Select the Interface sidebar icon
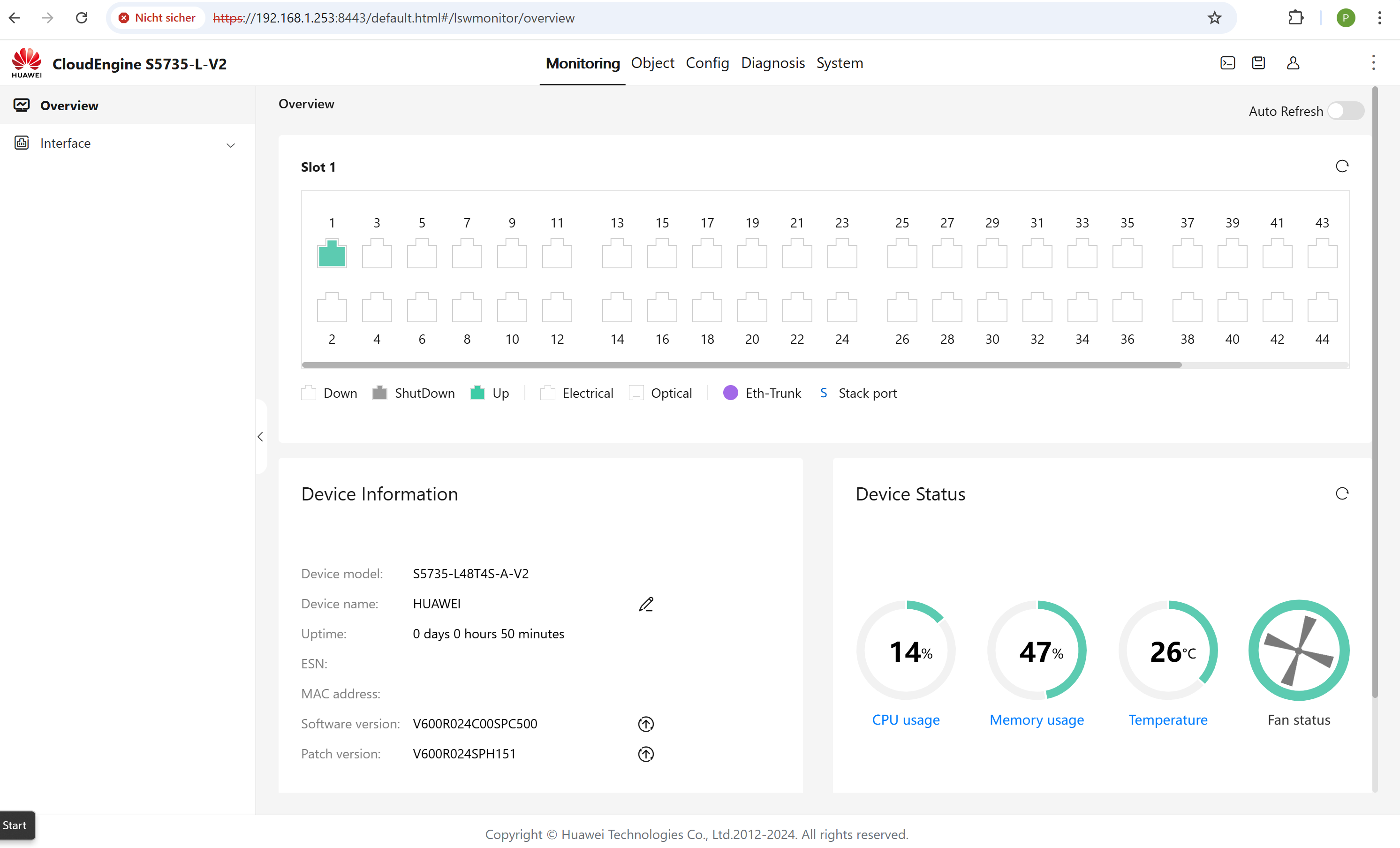This screenshot has width=1400, height=848. pos(22,143)
